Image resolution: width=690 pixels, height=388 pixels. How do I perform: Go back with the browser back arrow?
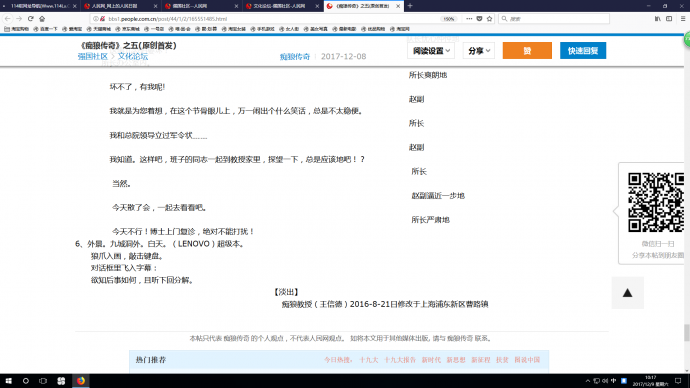click(7, 19)
